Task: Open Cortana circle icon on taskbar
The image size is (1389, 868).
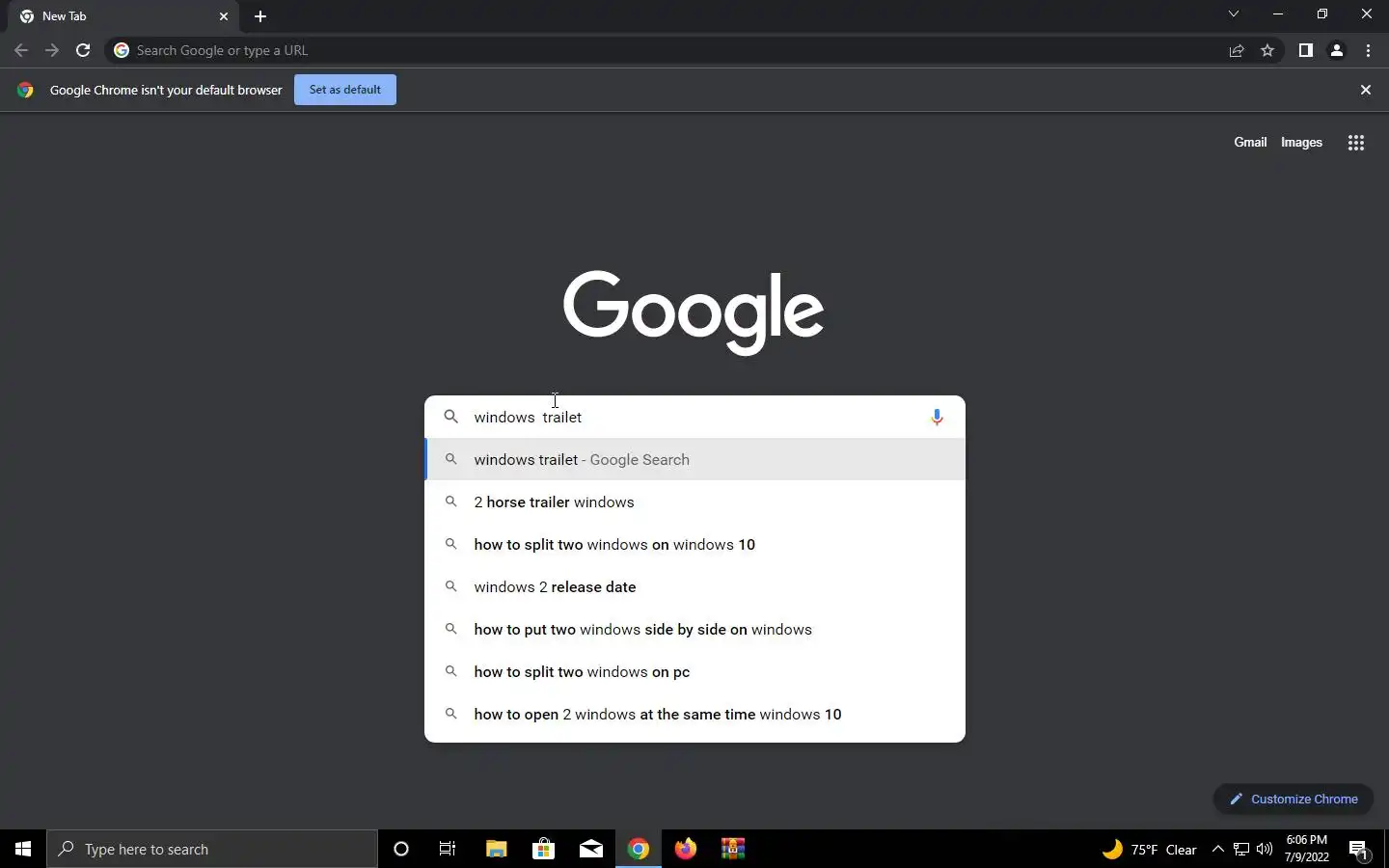Action: (x=401, y=849)
